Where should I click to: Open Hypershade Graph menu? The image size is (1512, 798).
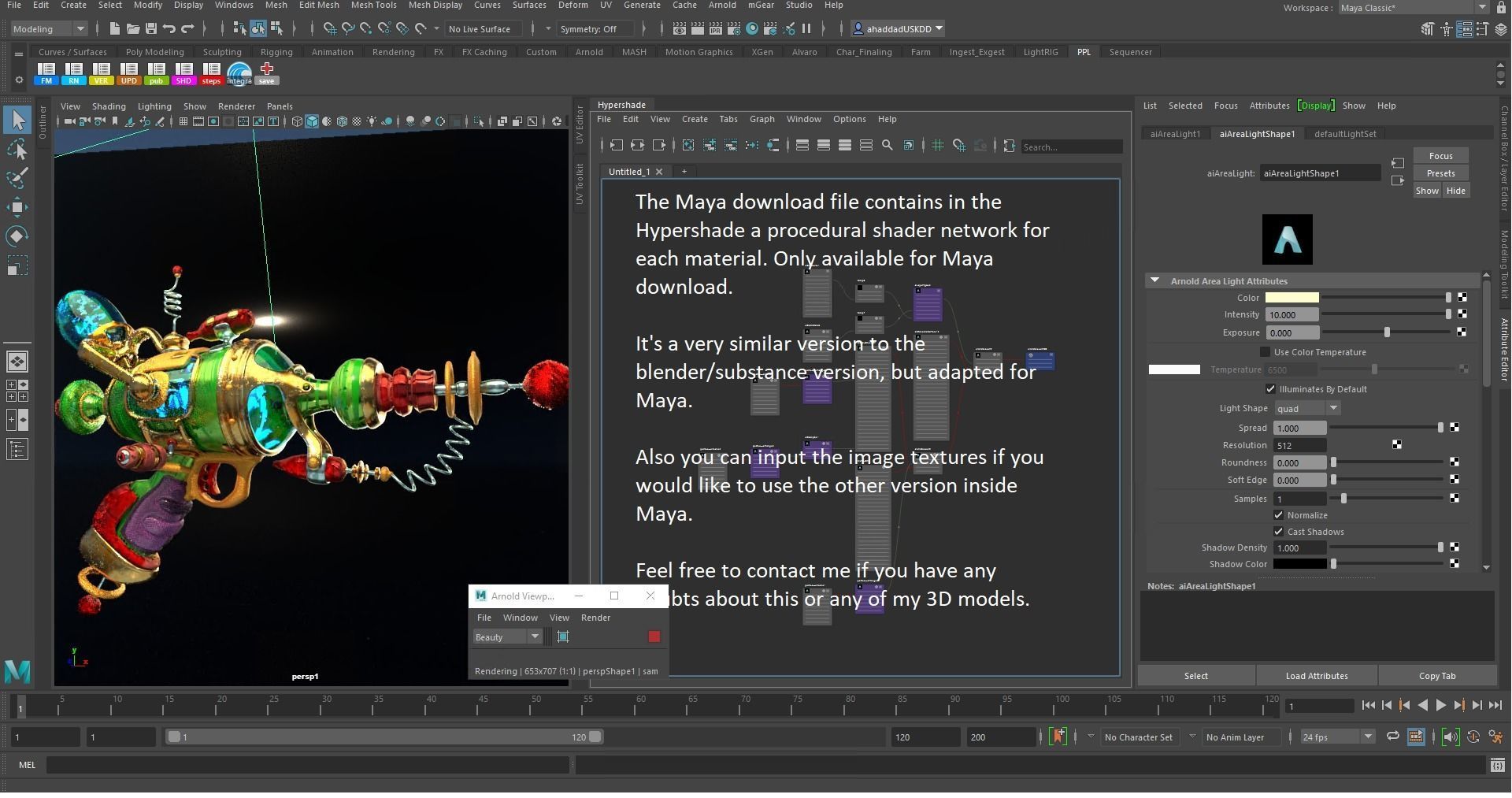point(762,119)
